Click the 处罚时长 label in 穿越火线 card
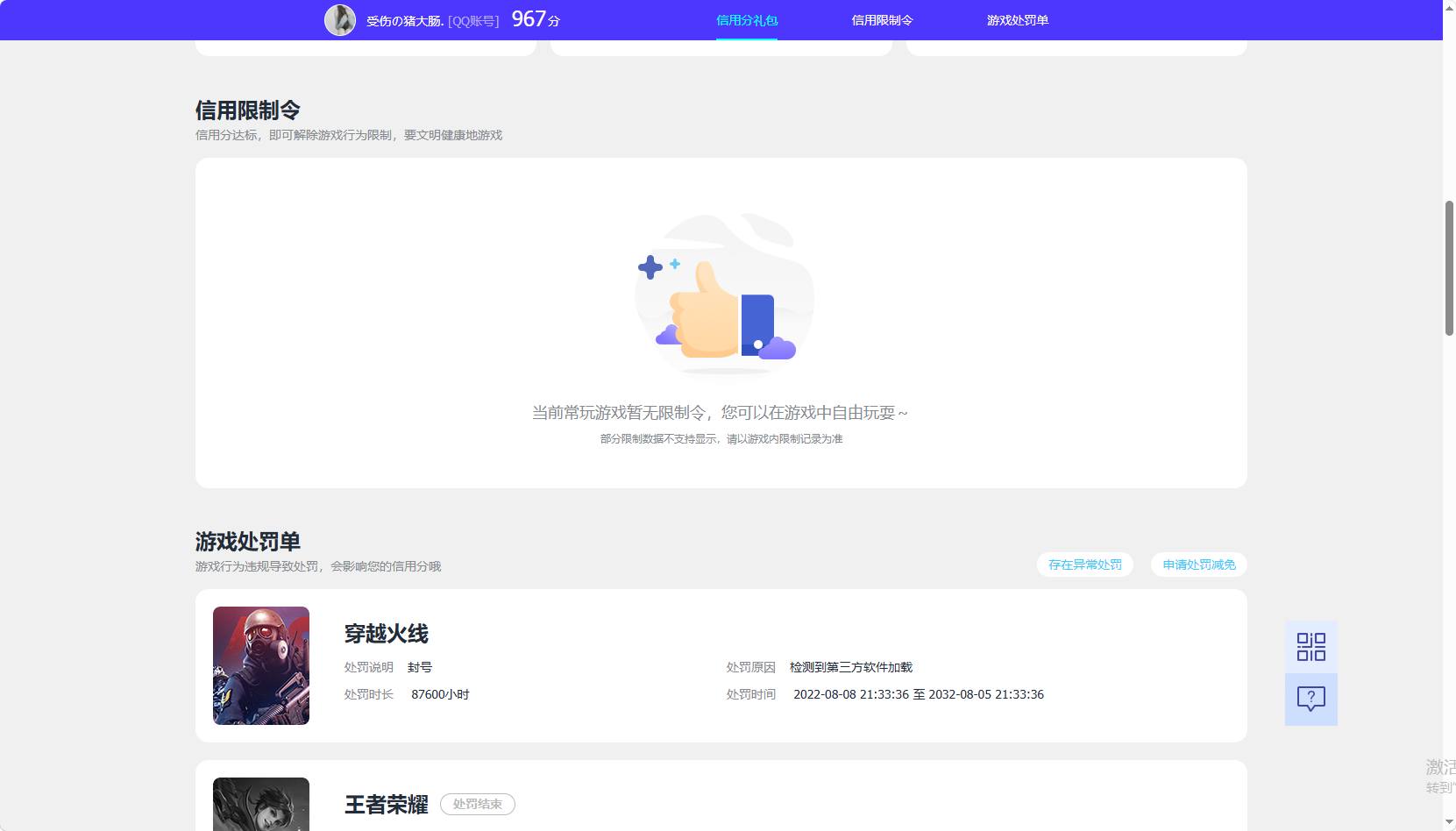 click(368, 694)
